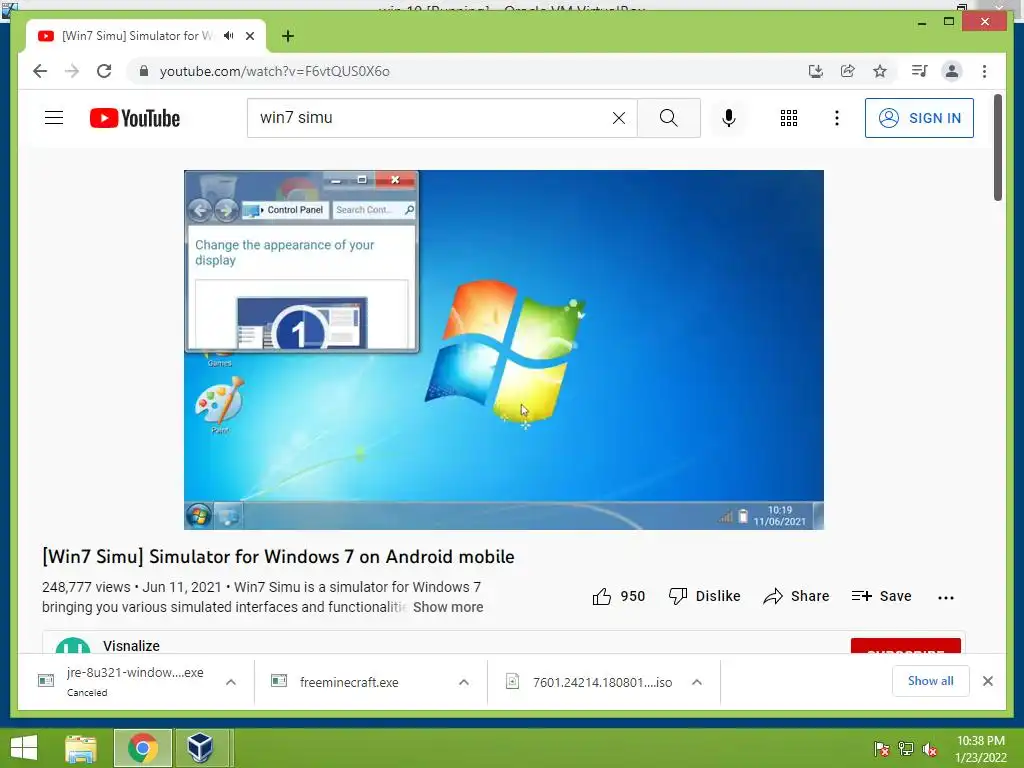Reload the YouTube page
The height and width of the screenshot is (768, 1024).
pyautogui.click(x=104, y=71)
